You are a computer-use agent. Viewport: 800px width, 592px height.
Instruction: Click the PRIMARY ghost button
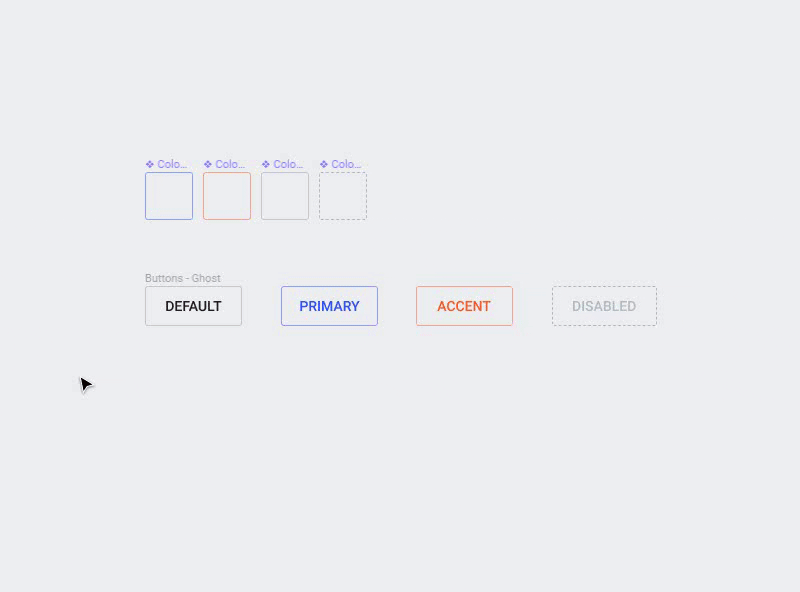coord(330,306)
